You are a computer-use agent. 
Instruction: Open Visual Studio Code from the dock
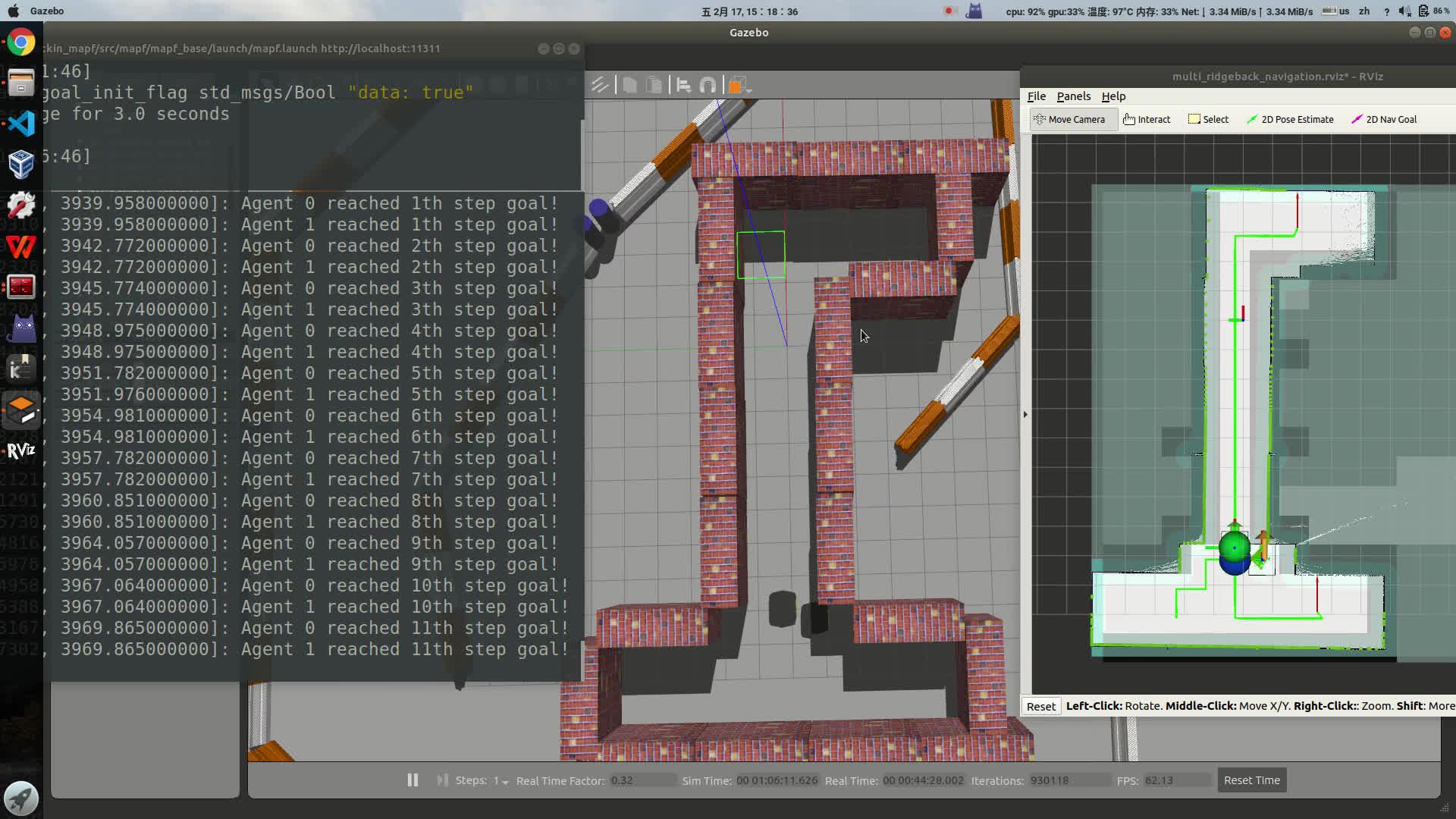21,123
